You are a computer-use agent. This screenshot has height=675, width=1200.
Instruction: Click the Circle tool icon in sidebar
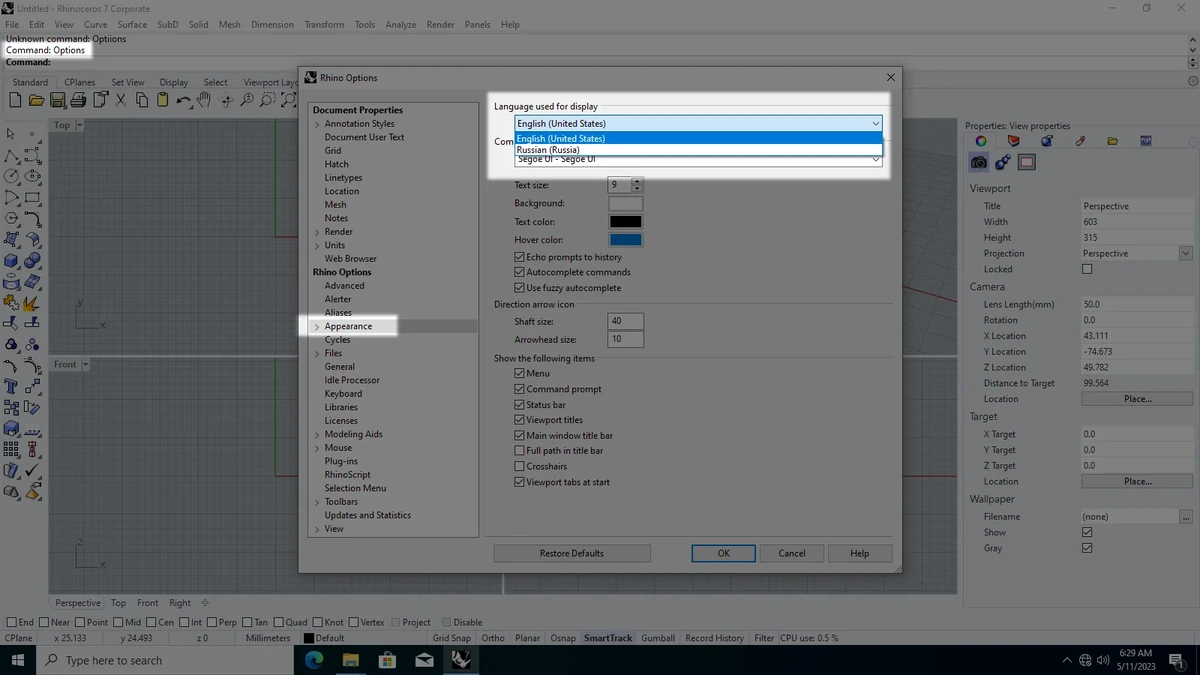[x=12, y=177]
